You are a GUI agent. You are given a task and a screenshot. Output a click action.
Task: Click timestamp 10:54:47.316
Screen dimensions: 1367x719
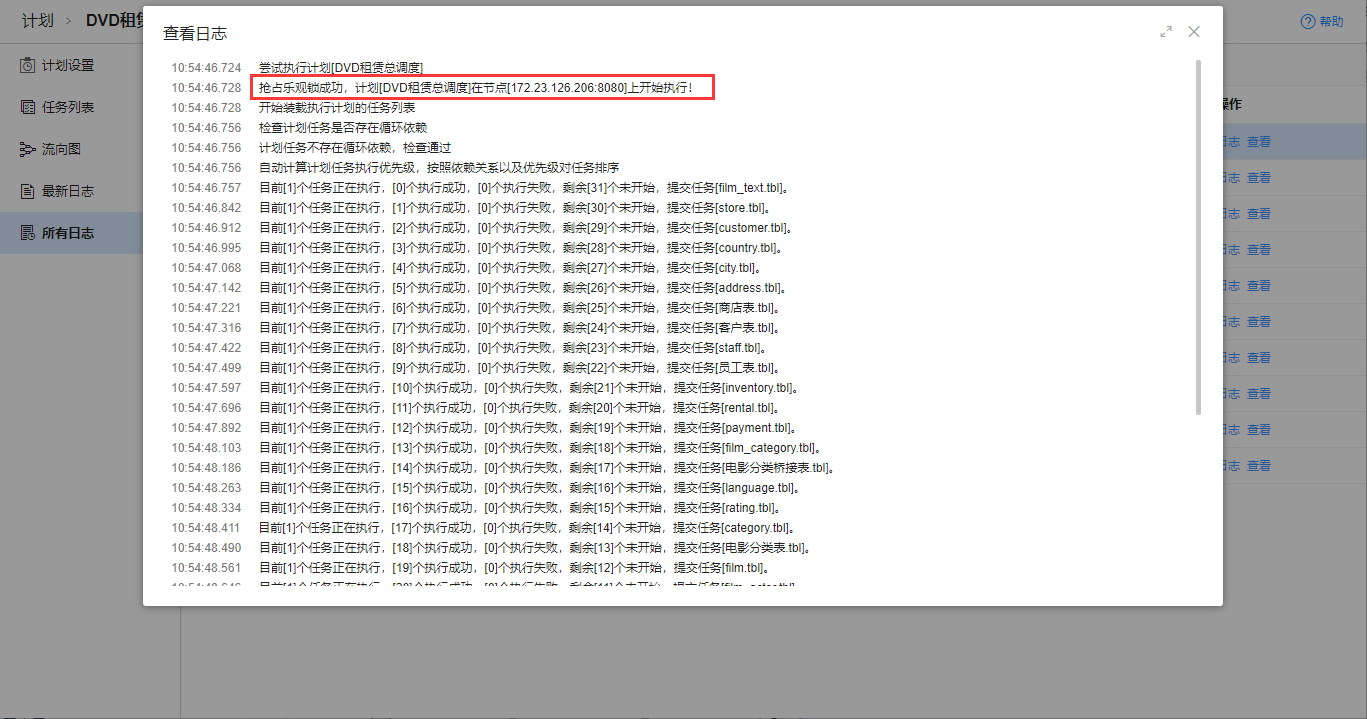(x=206, y=328)
